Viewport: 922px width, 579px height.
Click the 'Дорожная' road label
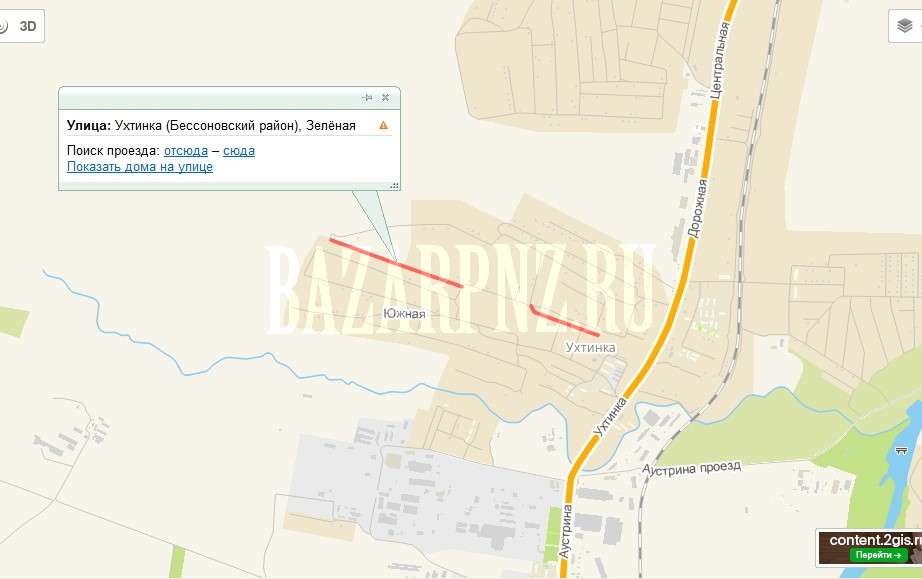tap(698, 208)
